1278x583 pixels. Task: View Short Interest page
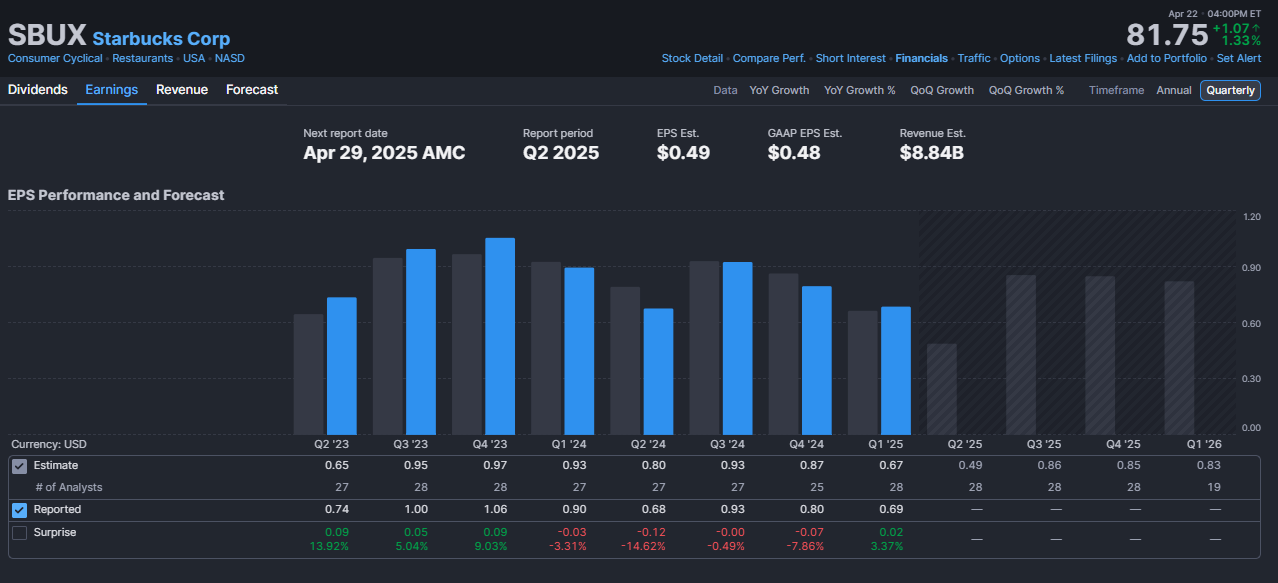click(x=850, y=58)
